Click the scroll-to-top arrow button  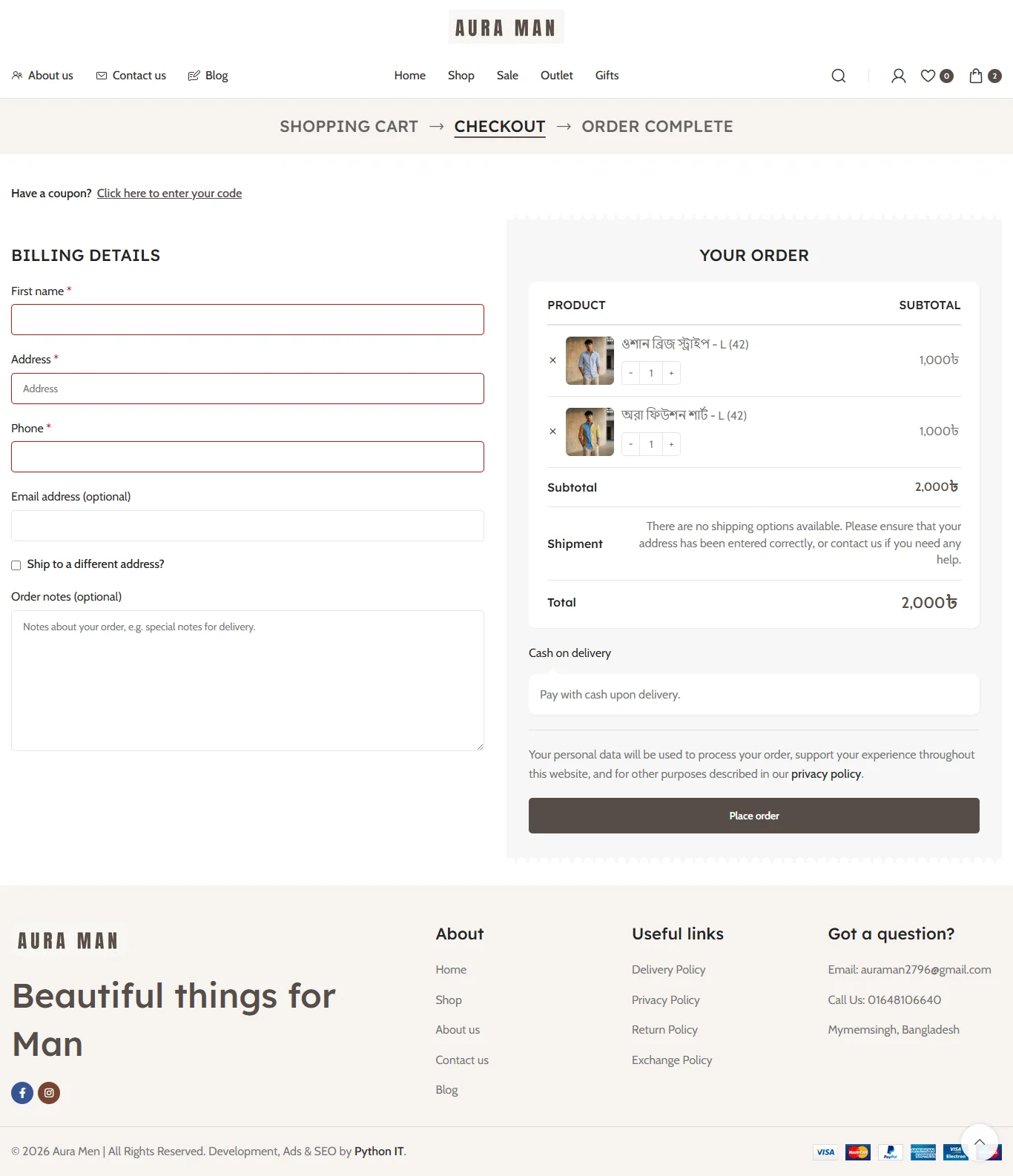coord(980,1143)
